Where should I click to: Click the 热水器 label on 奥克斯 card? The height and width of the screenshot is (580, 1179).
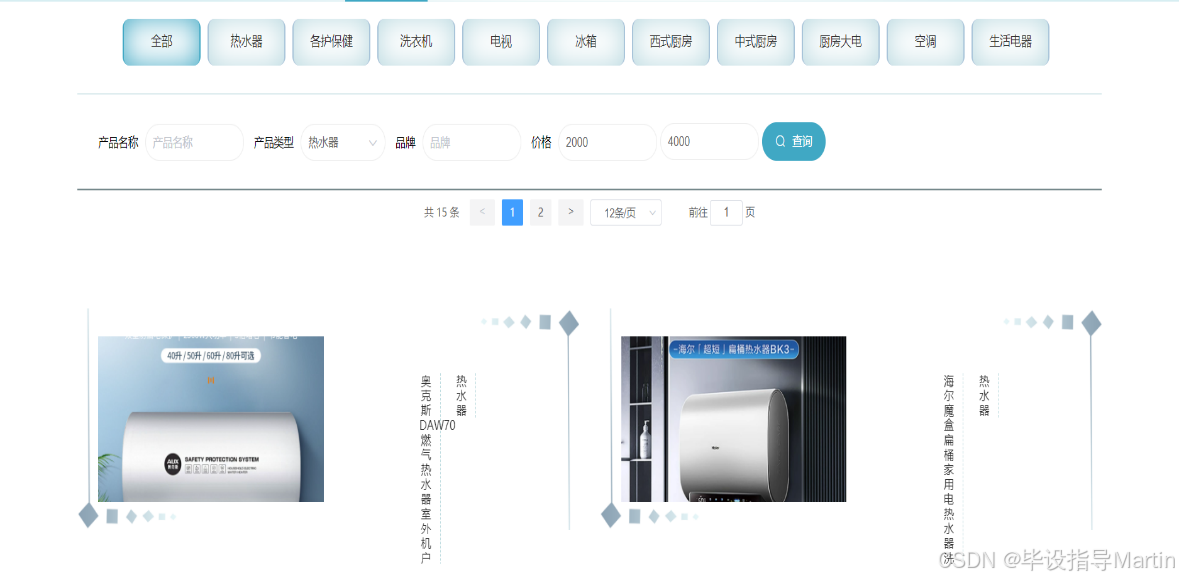[x=462, y=395]
